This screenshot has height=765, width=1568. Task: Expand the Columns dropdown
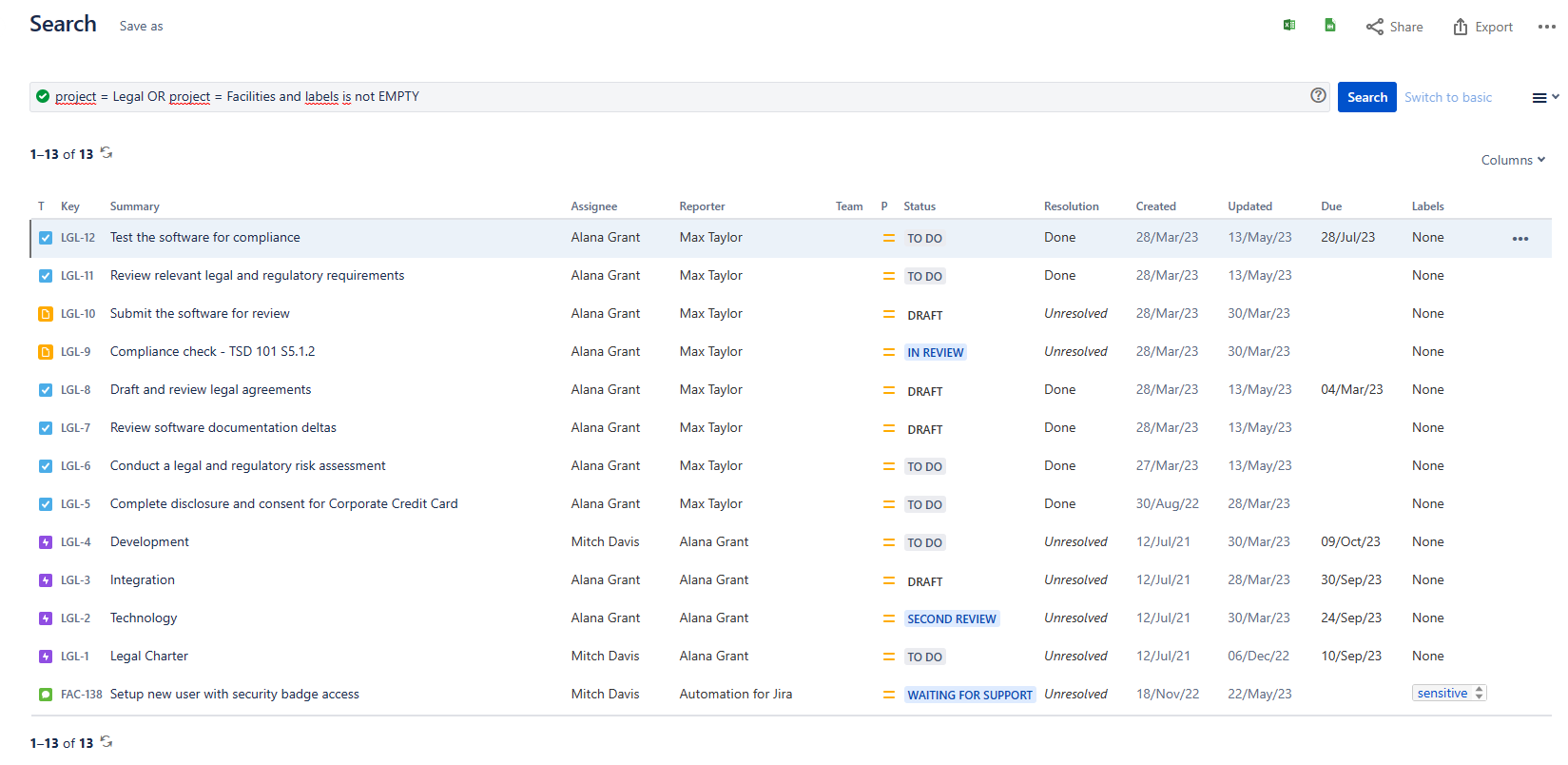coord(1513,160)
